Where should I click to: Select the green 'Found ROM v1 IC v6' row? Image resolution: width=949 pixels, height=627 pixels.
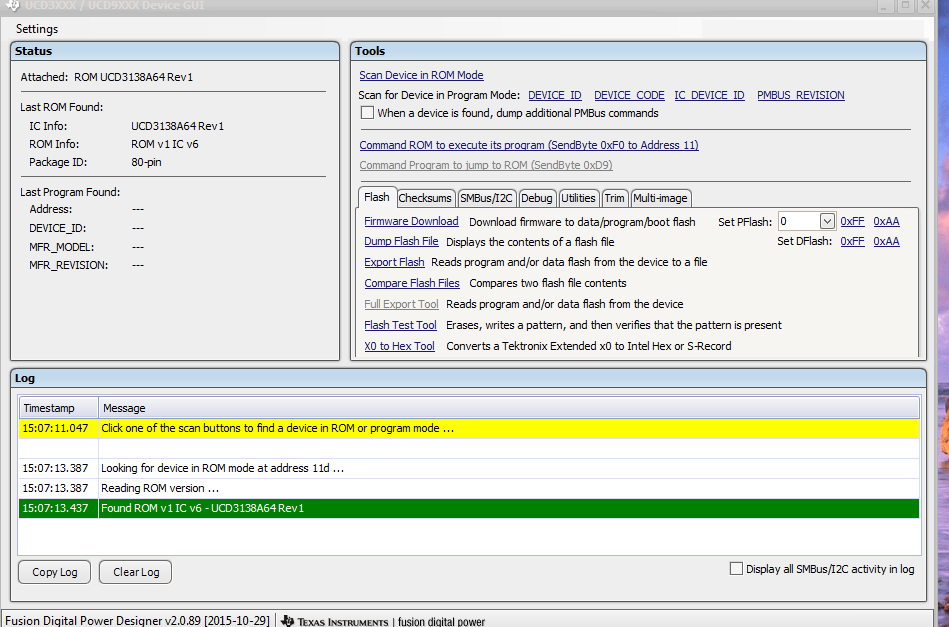tap(469, 508)
